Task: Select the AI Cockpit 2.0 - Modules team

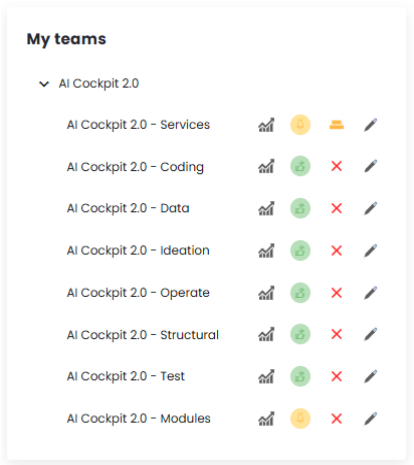Action: (138, 419)
